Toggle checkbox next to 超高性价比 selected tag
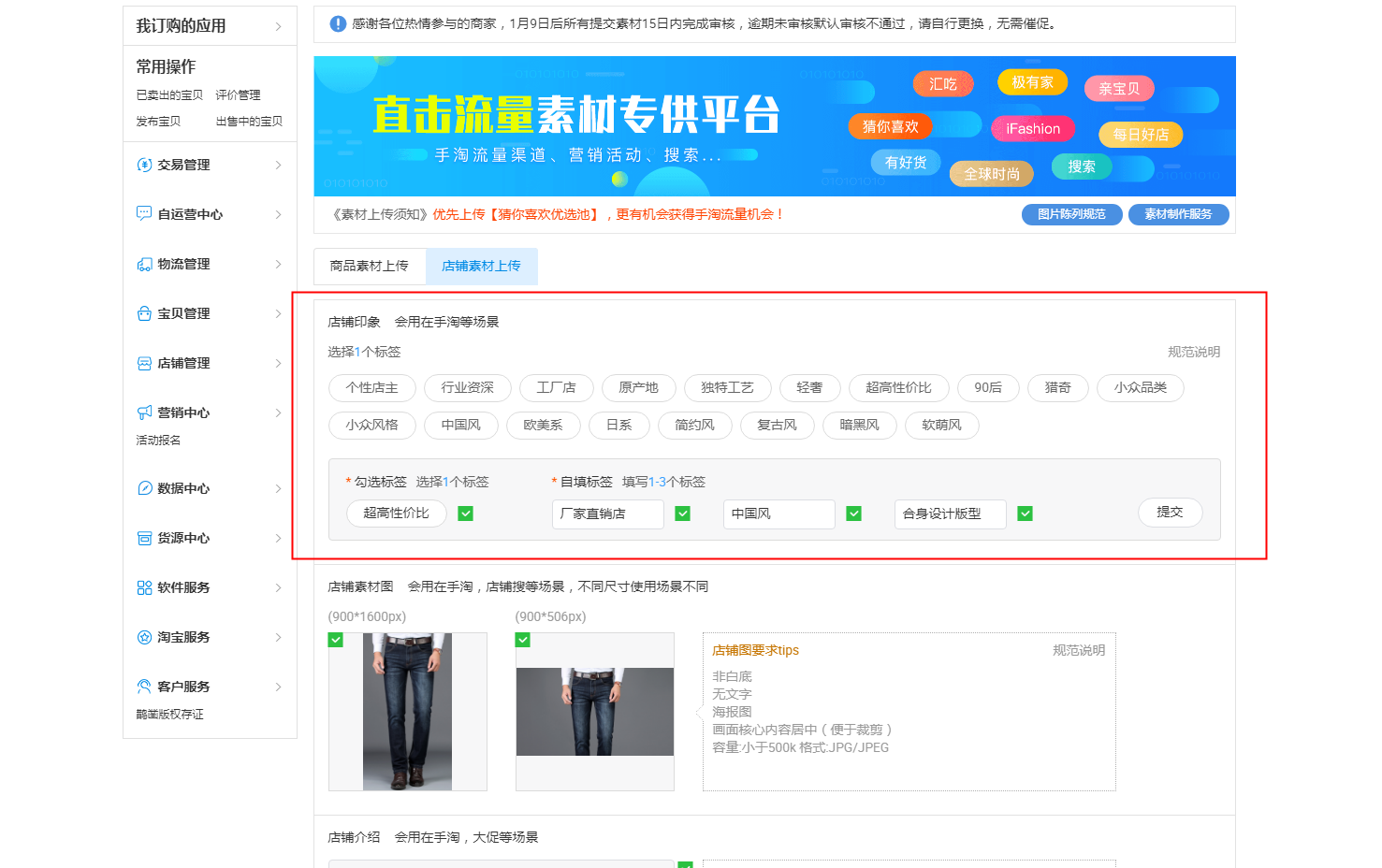The width and height of the screenshot is (1382, 868). 466,514
